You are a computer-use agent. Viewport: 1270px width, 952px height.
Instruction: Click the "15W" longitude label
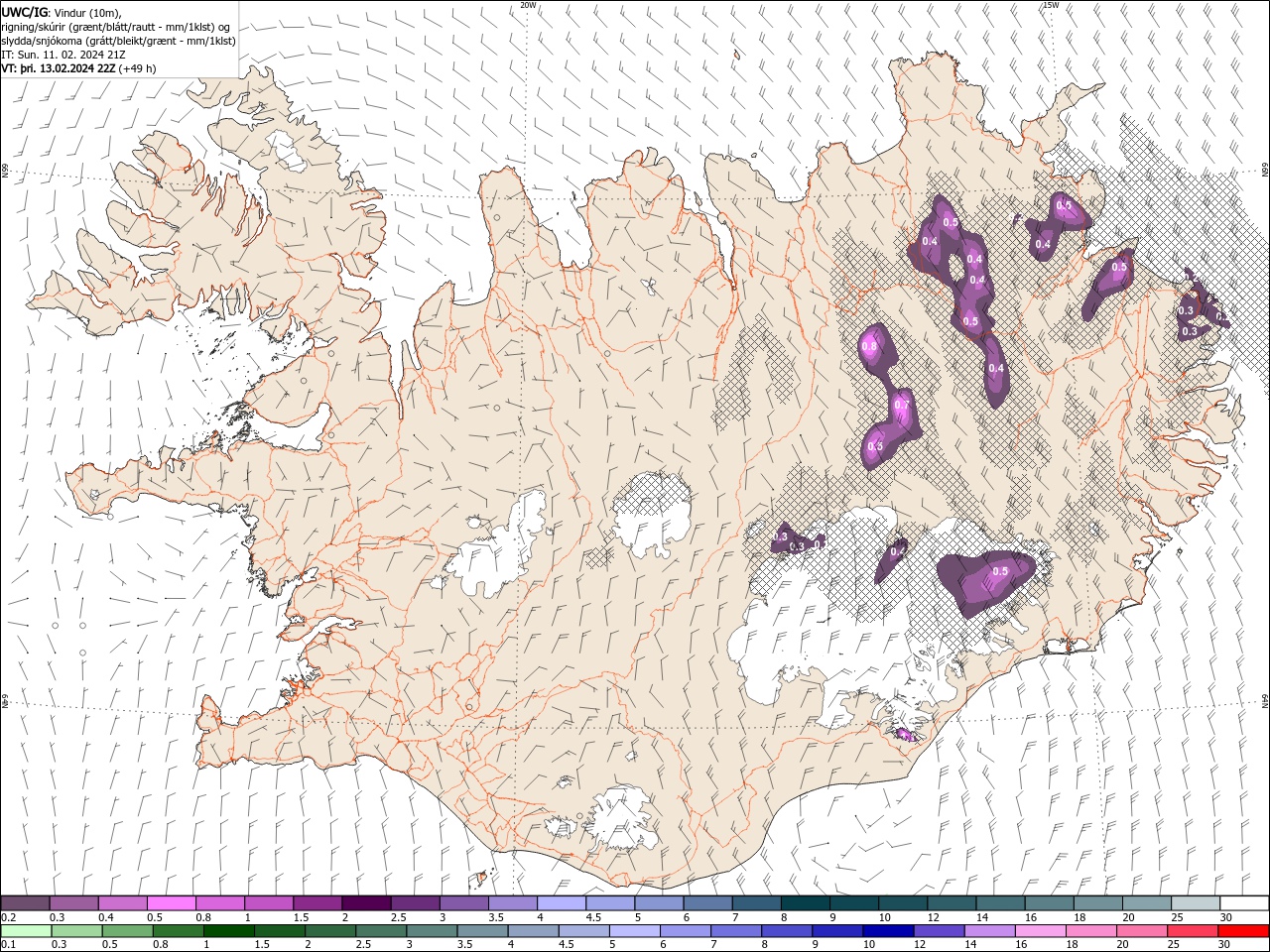point(1051,5)
